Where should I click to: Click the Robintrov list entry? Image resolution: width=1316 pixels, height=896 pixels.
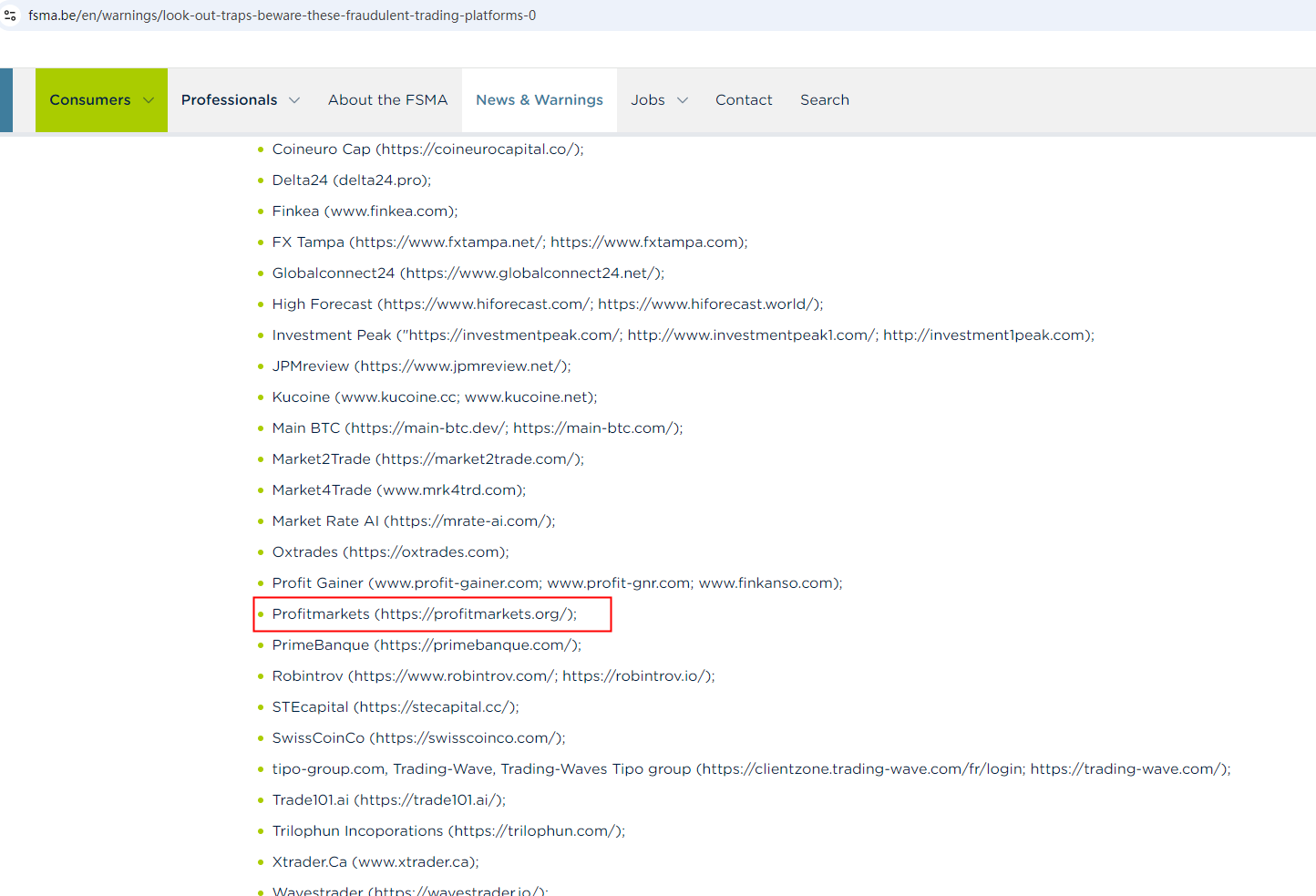pyautogui.click(x=493, y=676)
